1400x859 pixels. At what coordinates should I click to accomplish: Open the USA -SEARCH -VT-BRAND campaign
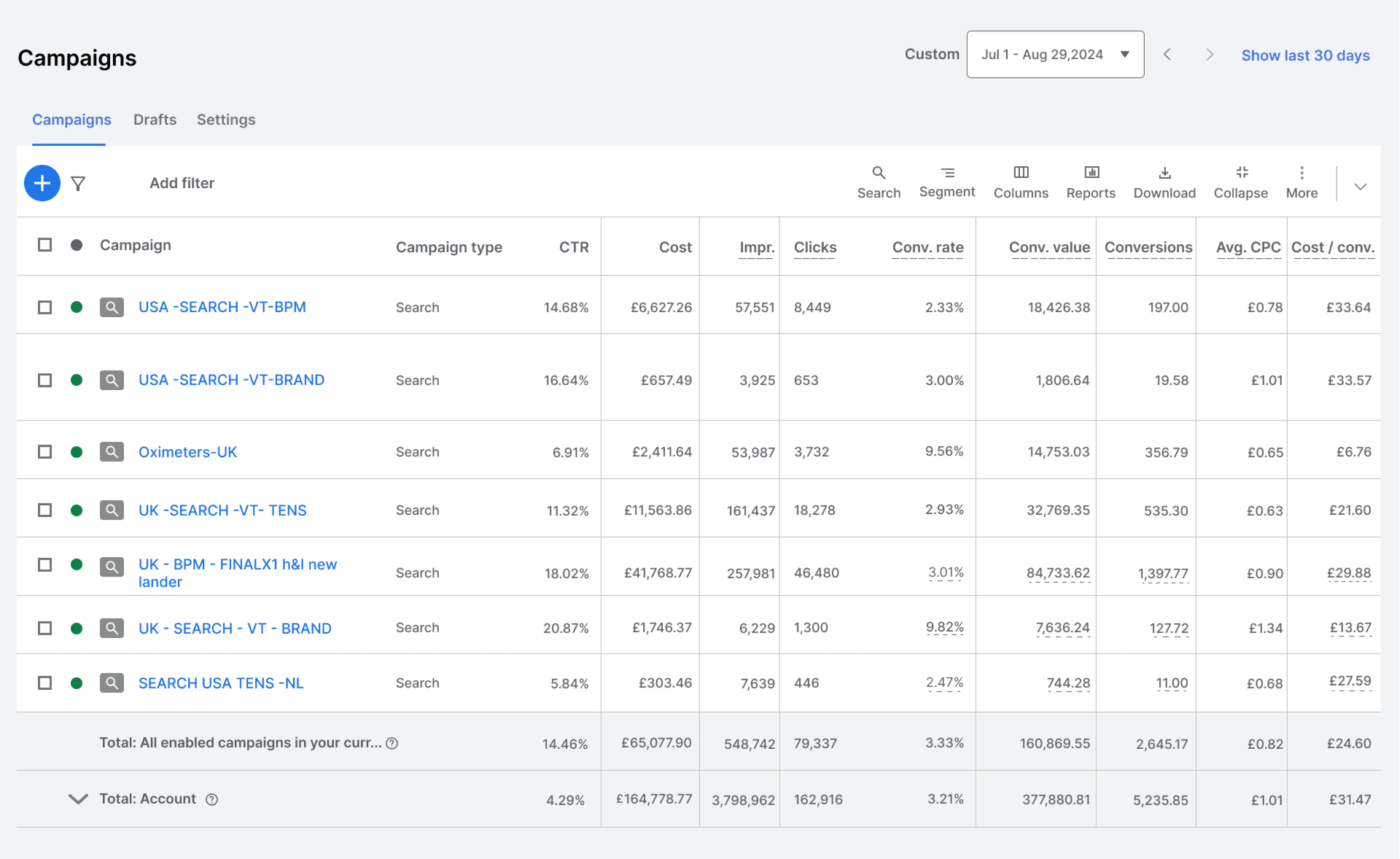click(x=231, y=380)
